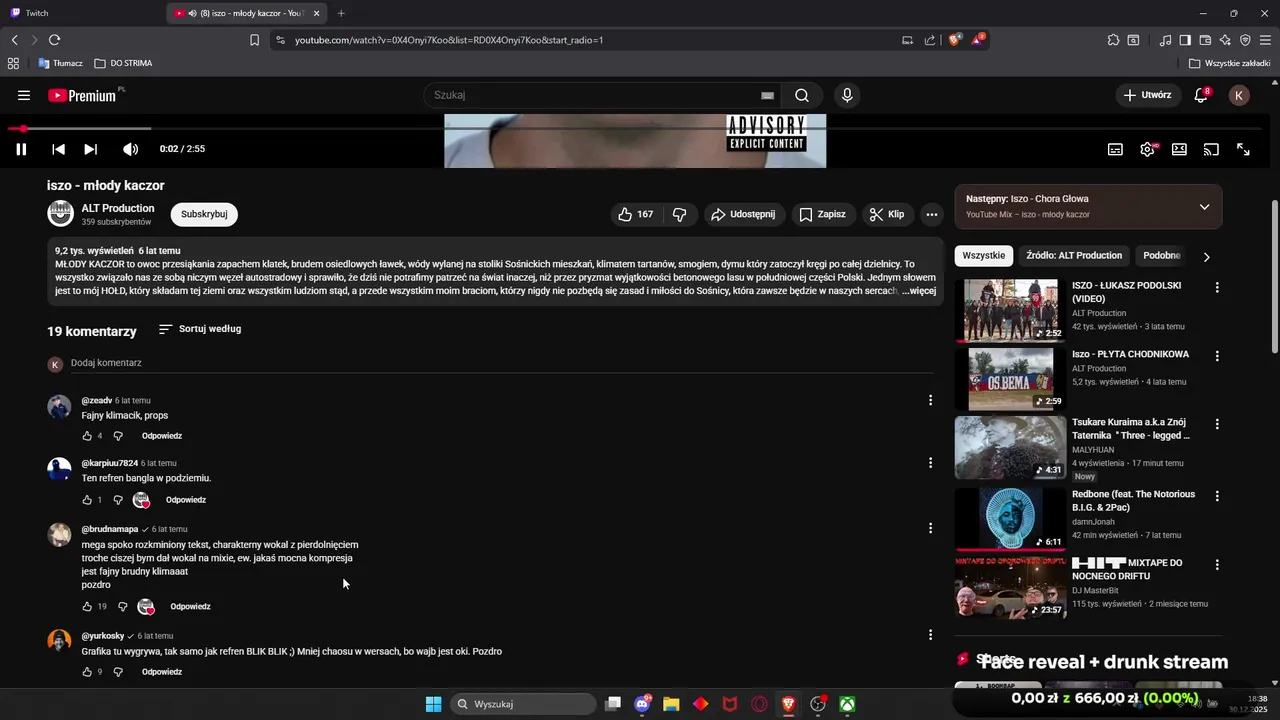The width and height of the screenshot is (1280, 720).
Task: Click the search magnifier button
Action: (802, 95)
